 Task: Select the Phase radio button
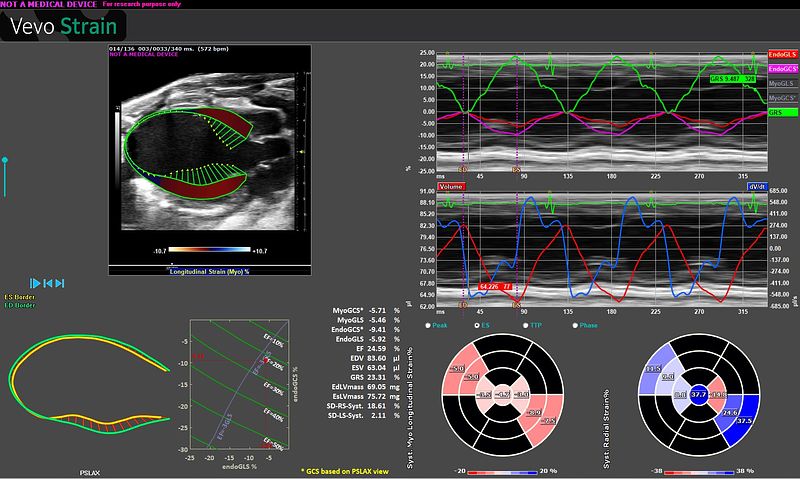pyautogui.click(x=575, y=326)
